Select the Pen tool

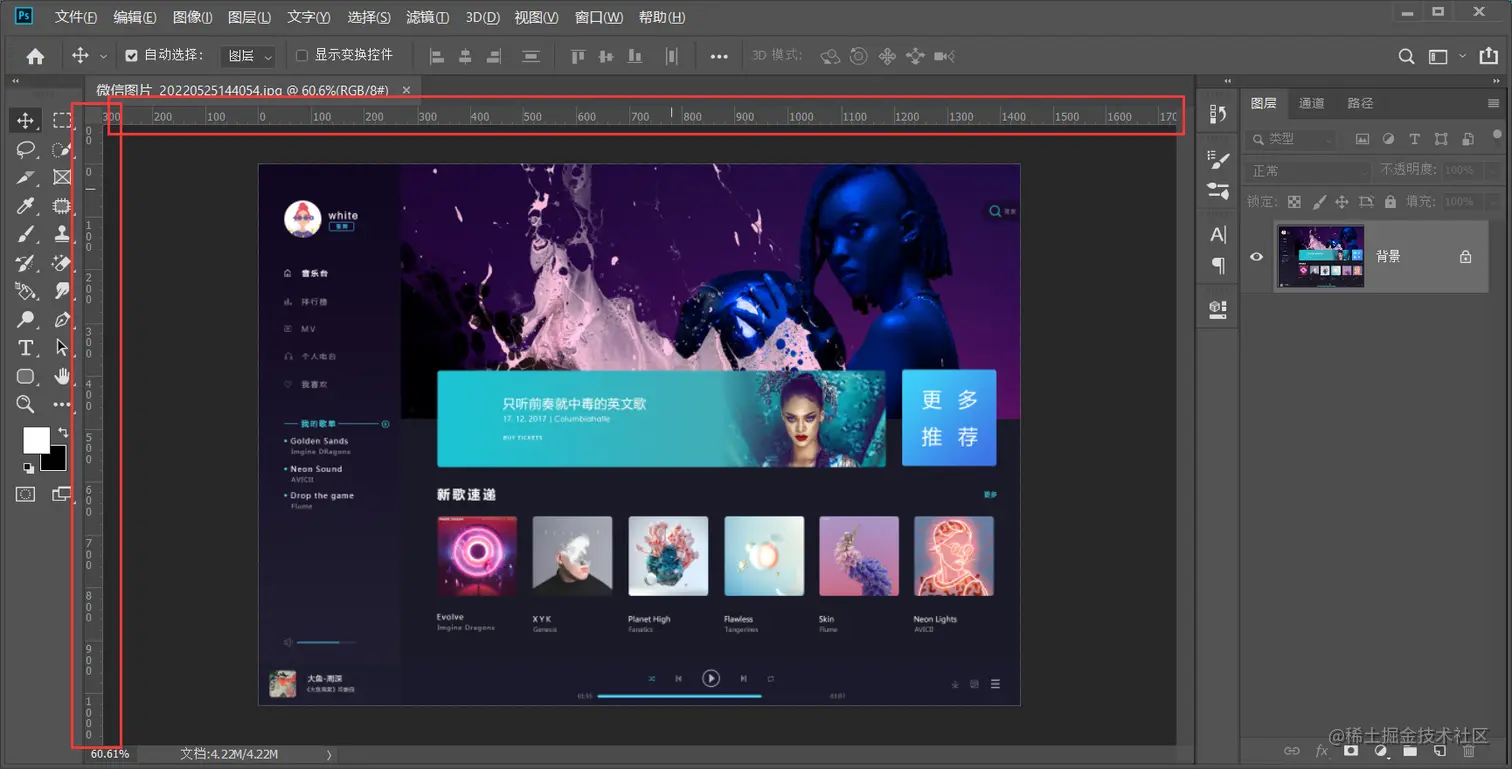(62, 320)
